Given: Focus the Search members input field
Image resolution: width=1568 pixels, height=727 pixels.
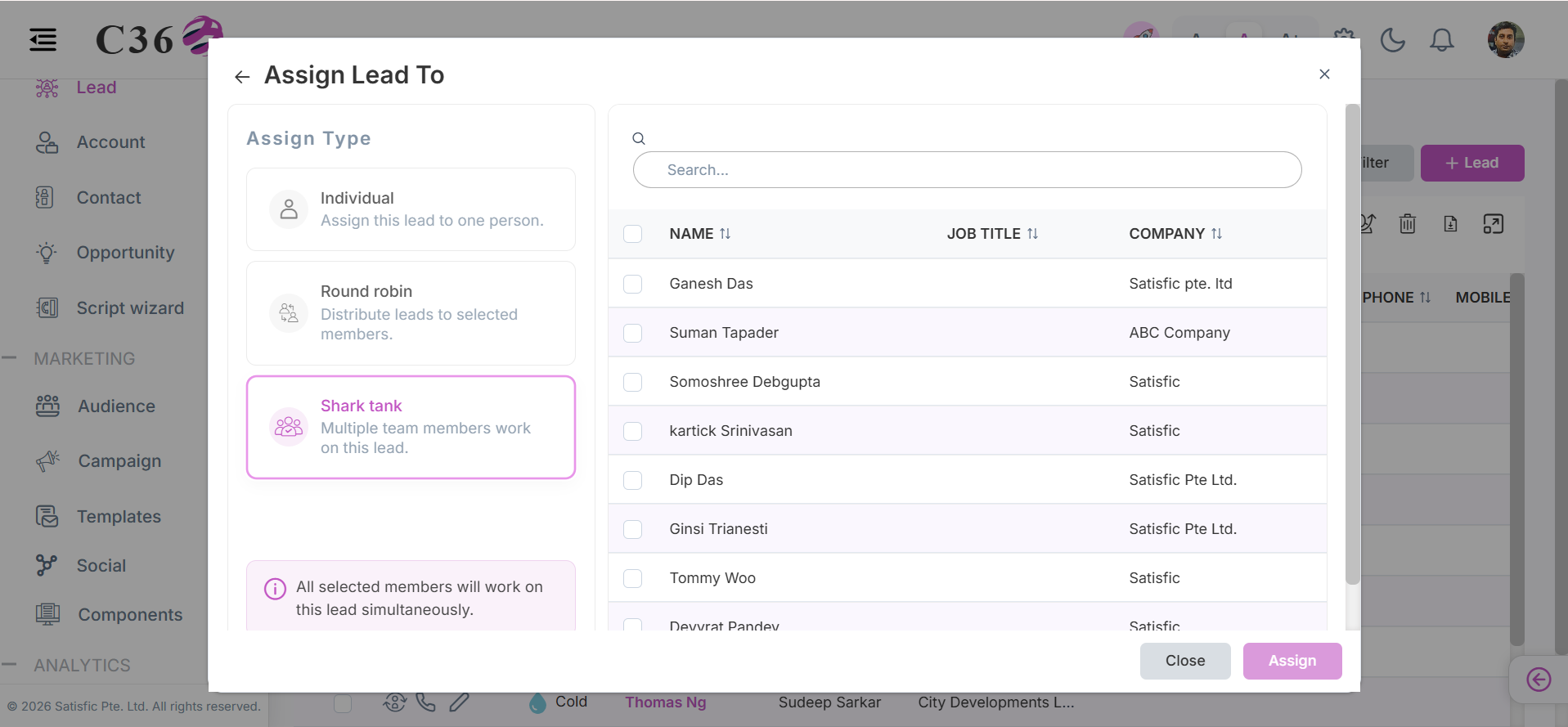Looking at the screenshot, I should coord(967,170).
